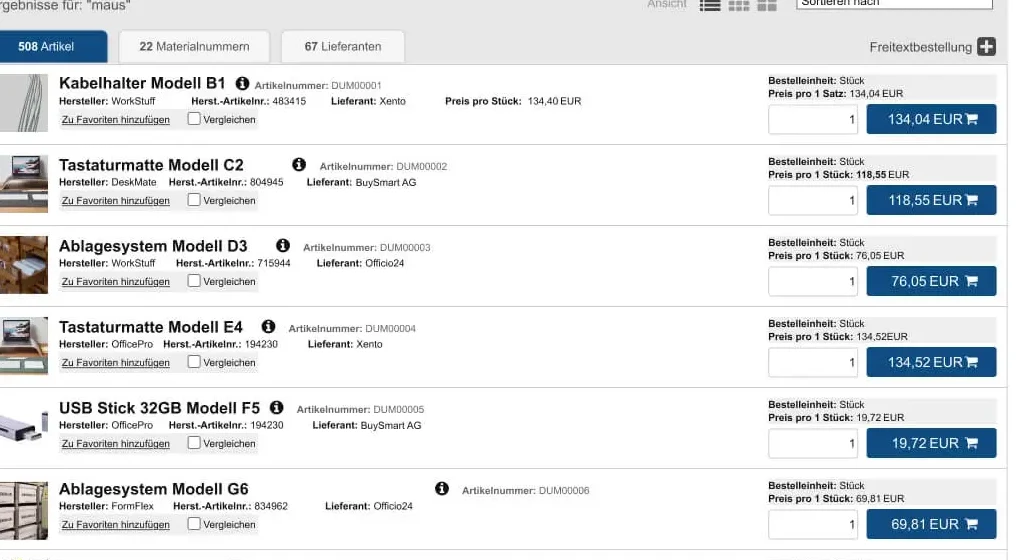The image size is (1018, 560).
Task: Open Freitextbestellung link text
Action: [x=921, y=47]
